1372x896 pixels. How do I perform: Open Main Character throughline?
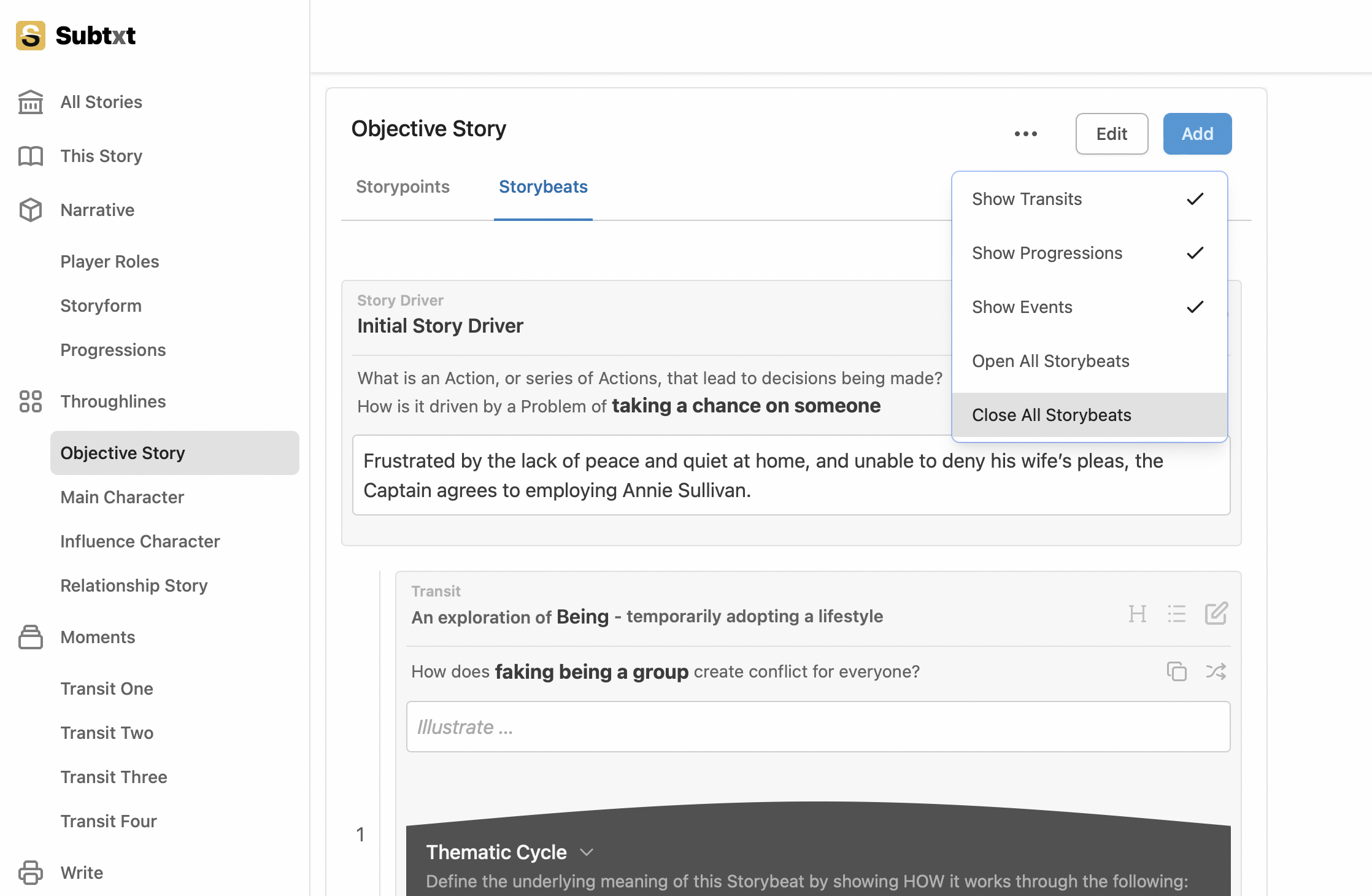click(122, 497)
